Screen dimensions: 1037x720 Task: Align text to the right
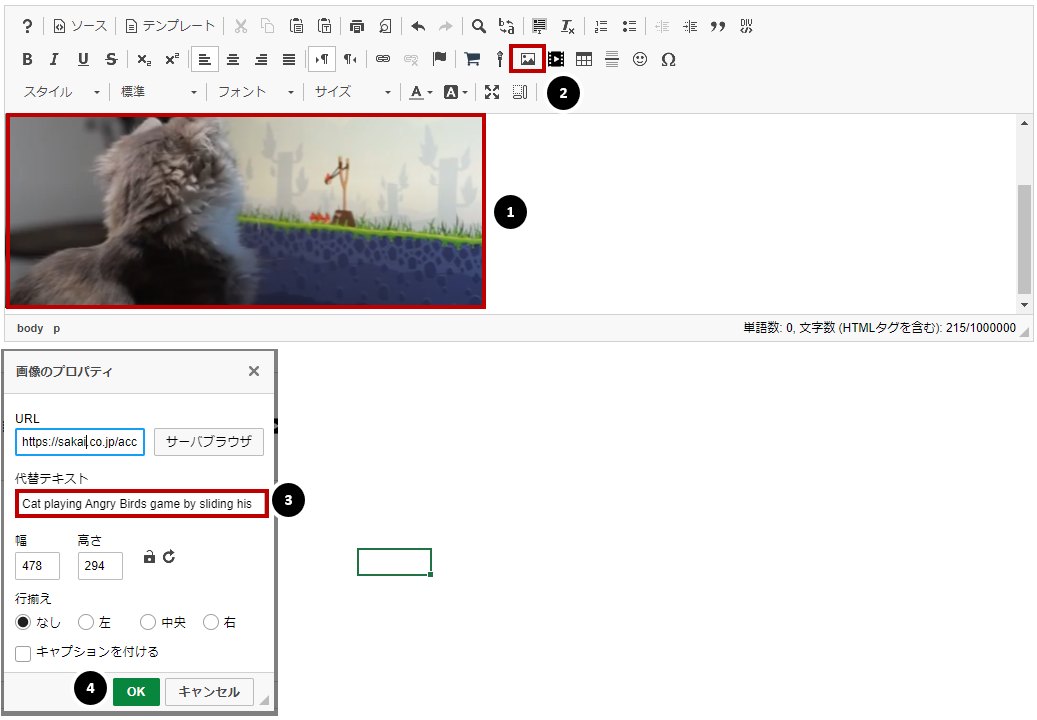[261, 60]
